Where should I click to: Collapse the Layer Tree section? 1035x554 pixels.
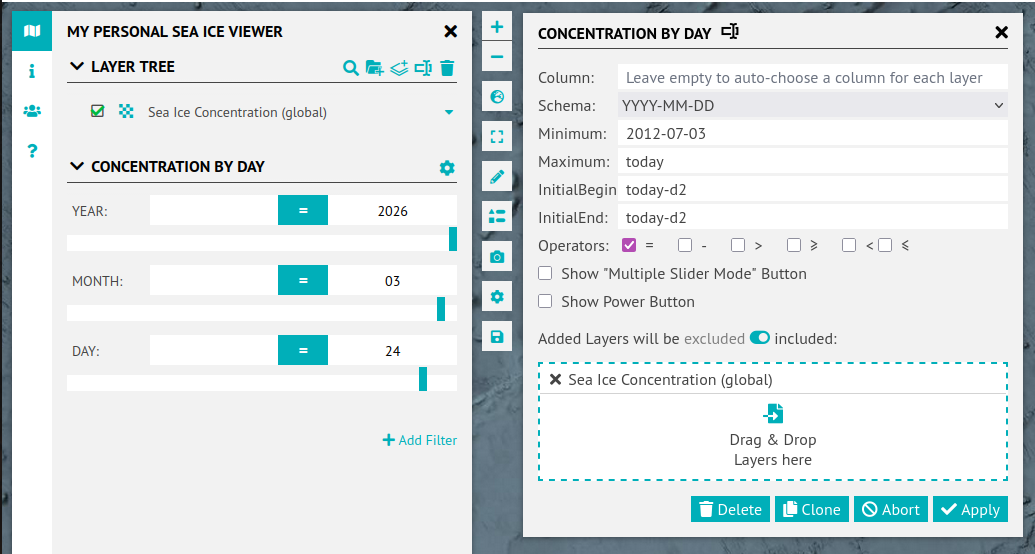[77, 66]
